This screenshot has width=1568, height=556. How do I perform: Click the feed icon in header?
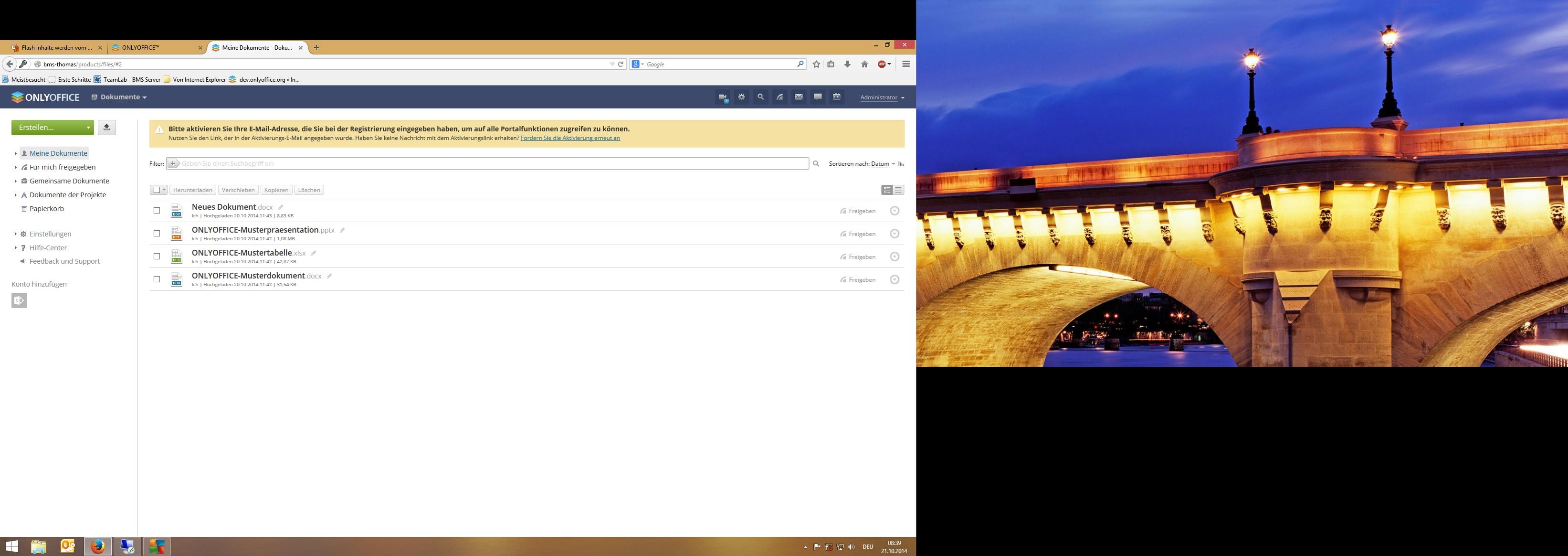click(x=780, y=97)
